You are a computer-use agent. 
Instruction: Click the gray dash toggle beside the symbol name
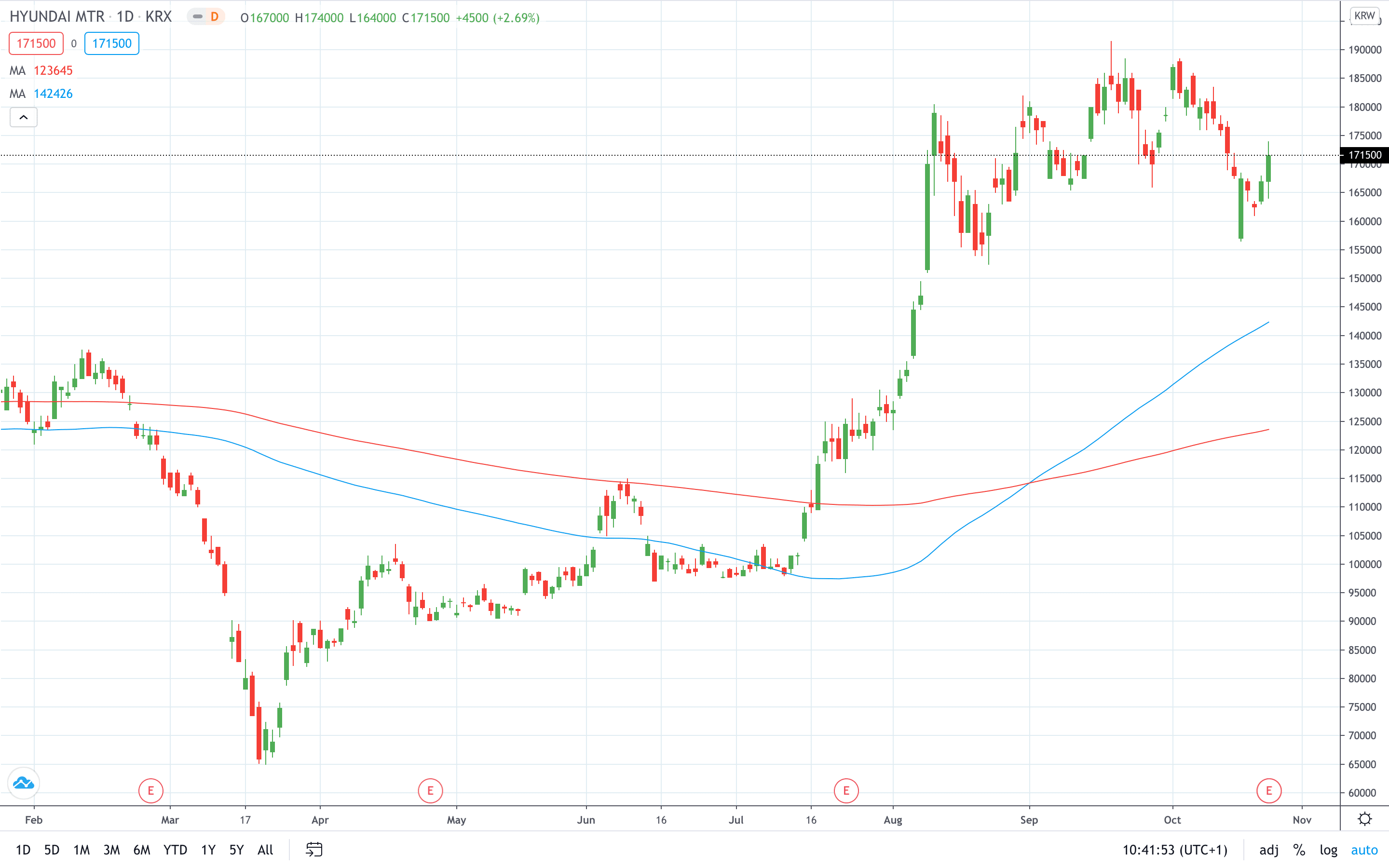tap(197, 18)
